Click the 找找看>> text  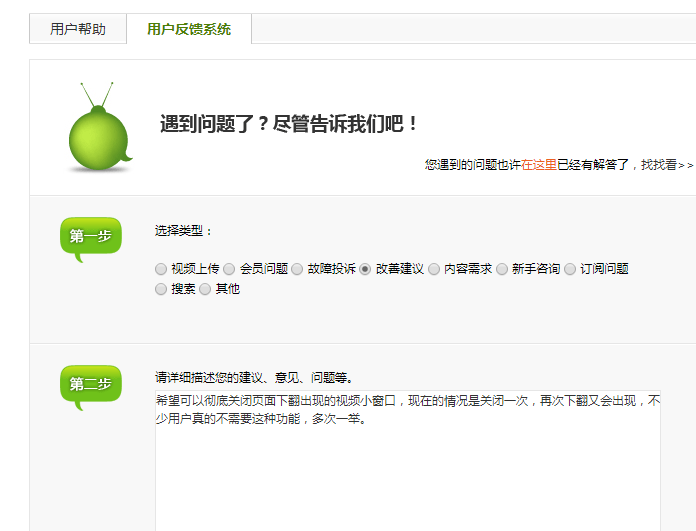667,165
